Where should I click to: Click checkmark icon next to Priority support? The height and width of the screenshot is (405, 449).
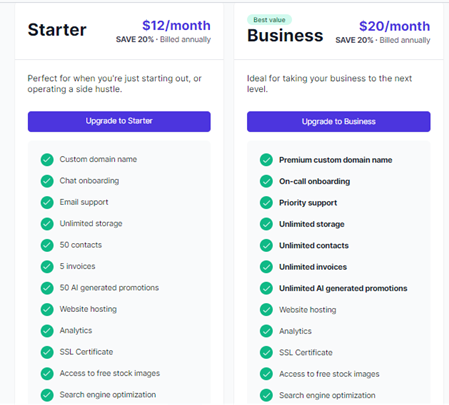[266, 202]
